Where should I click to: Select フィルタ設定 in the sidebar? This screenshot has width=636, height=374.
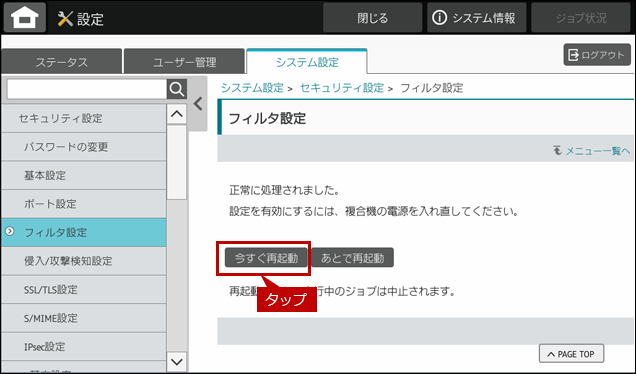(84, 232)
